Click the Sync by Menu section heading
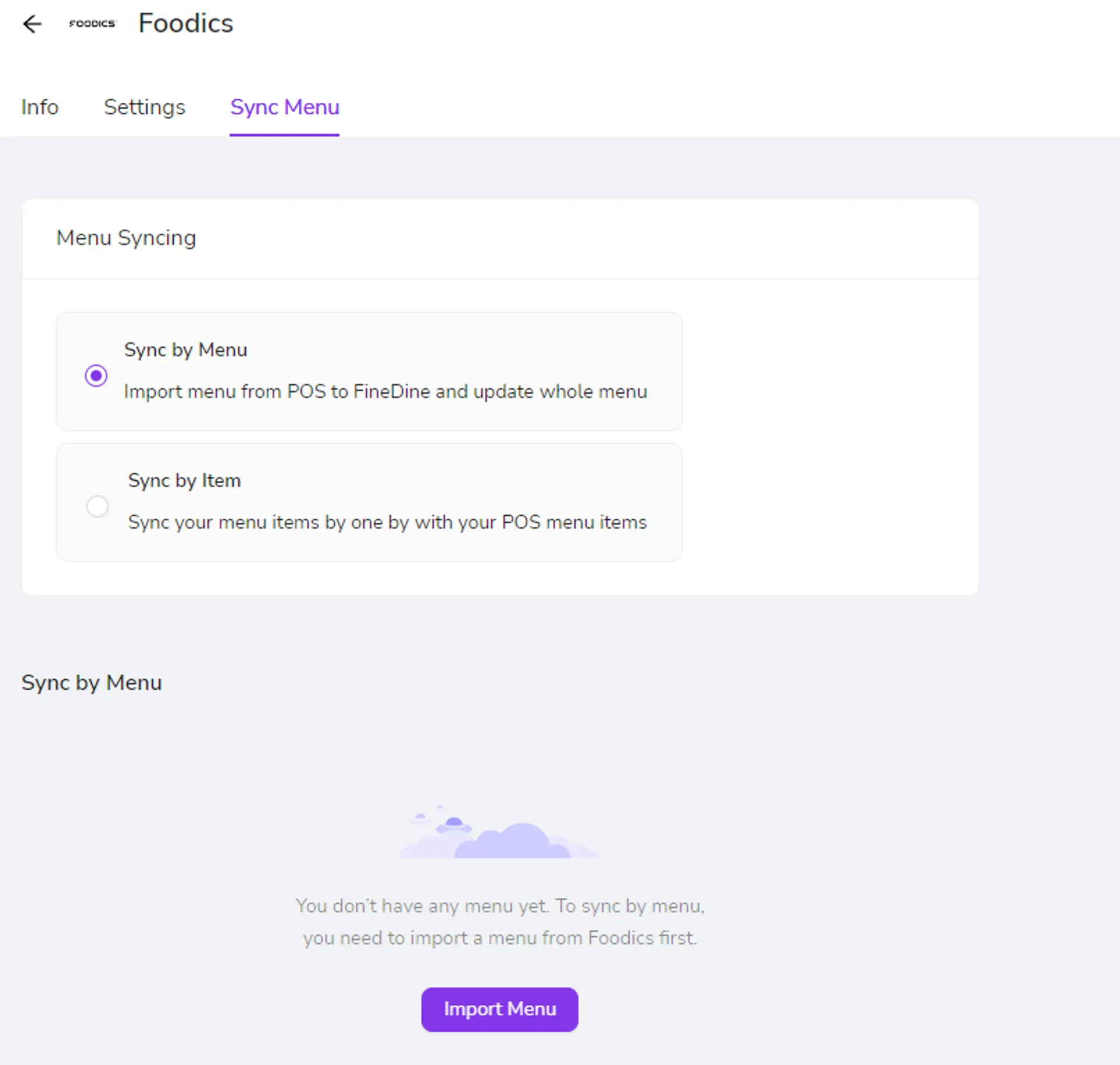Viewport: 1120px width, 1065px height. coord(92,683)
